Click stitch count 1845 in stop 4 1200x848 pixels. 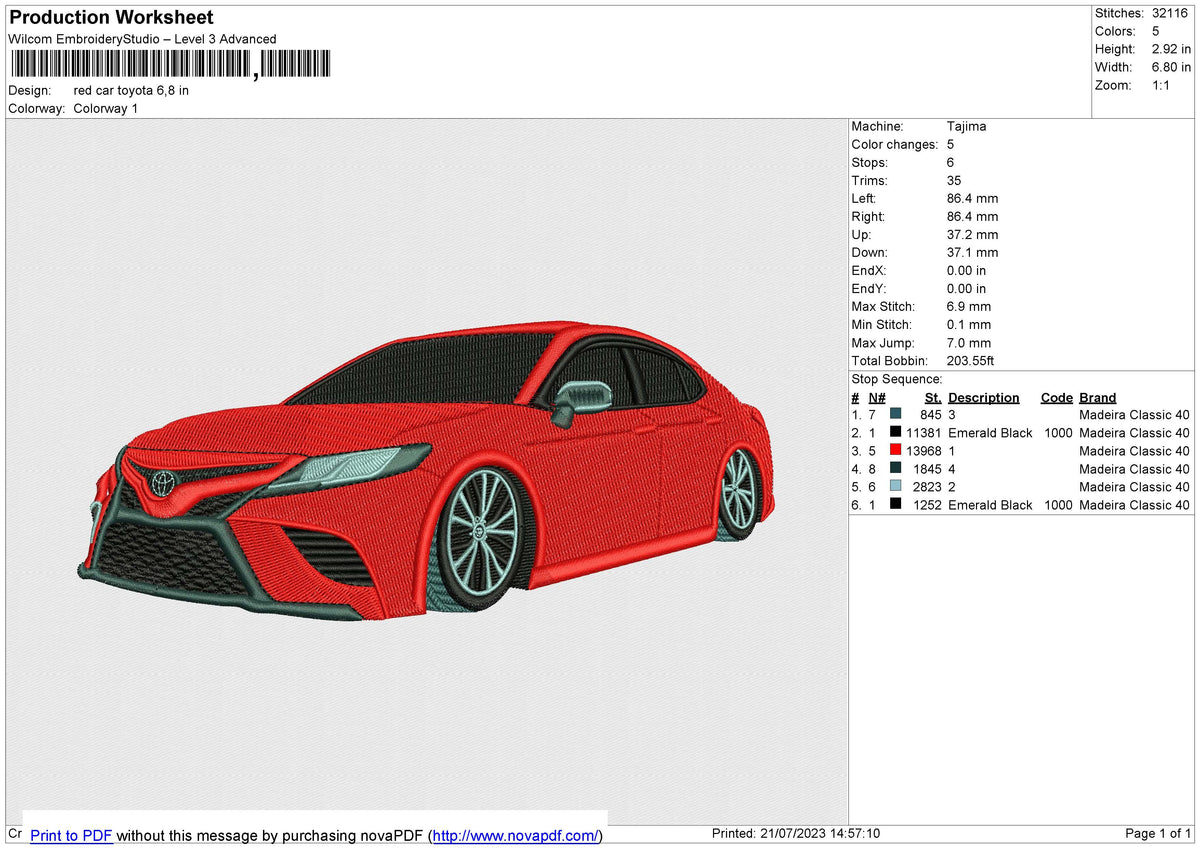click(927, 469)
